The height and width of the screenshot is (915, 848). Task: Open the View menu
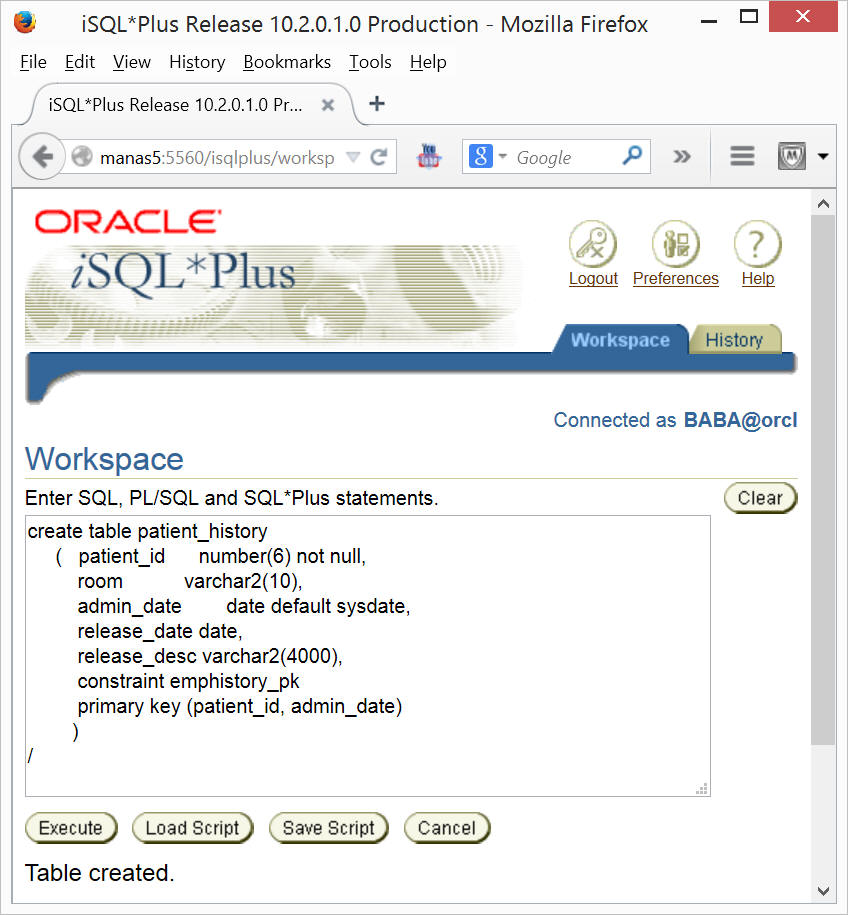132,62
